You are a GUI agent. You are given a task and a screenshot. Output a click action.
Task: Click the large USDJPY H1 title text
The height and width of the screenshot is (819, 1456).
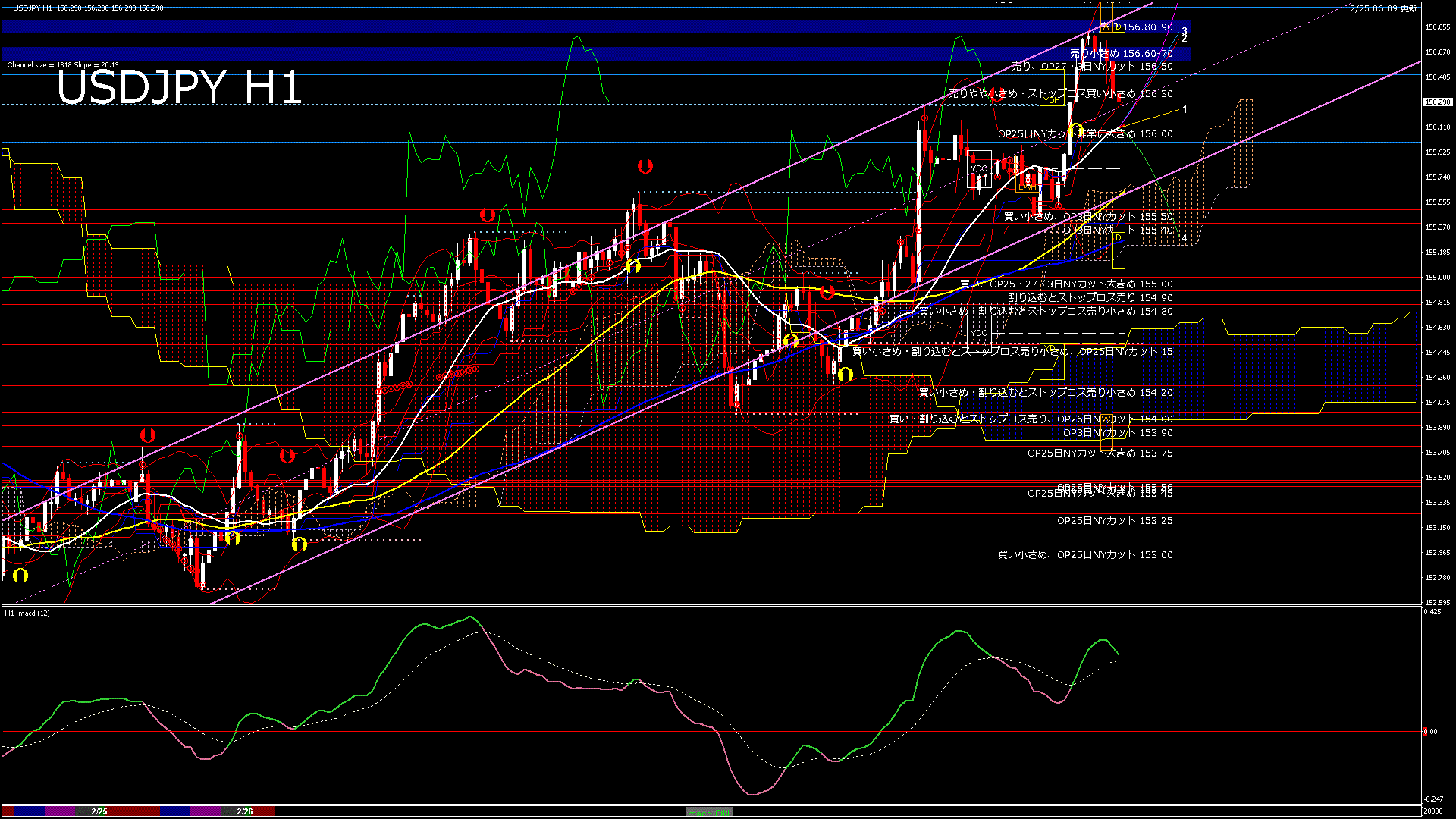tap(179, 87)
